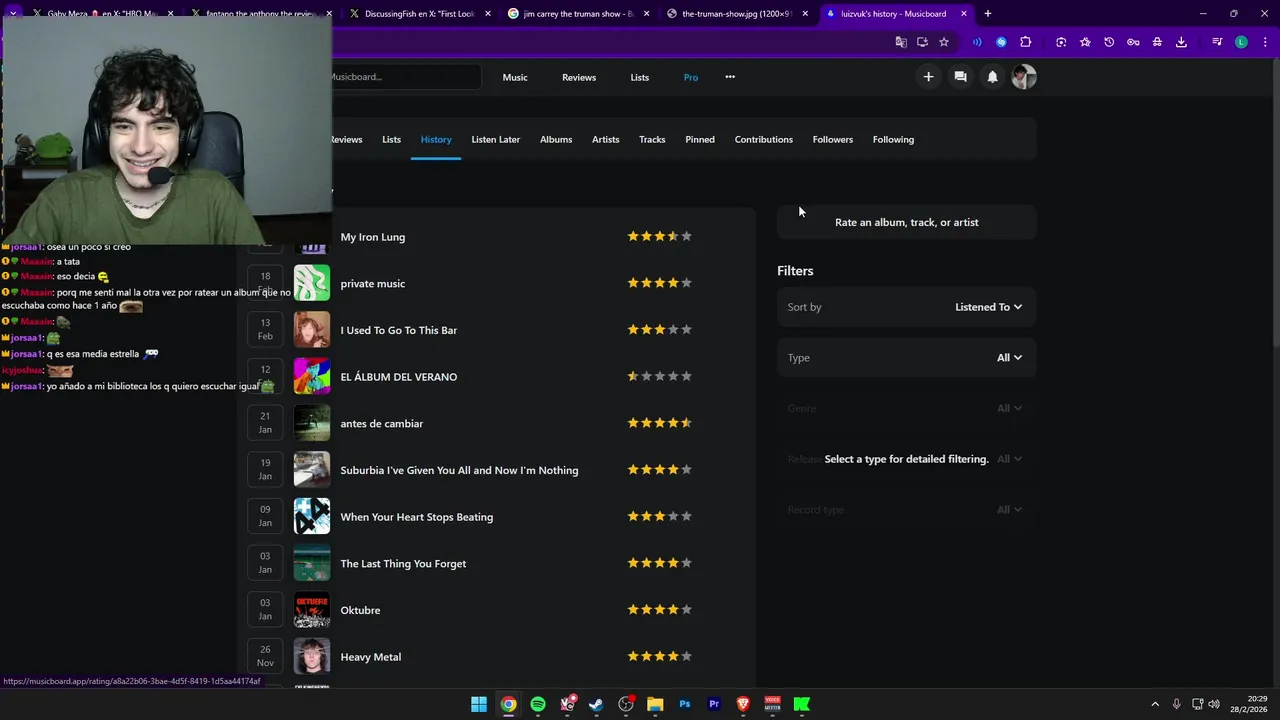Show hidden system tray icons chevron
Screen dimensions: 1280x720
1155,704
